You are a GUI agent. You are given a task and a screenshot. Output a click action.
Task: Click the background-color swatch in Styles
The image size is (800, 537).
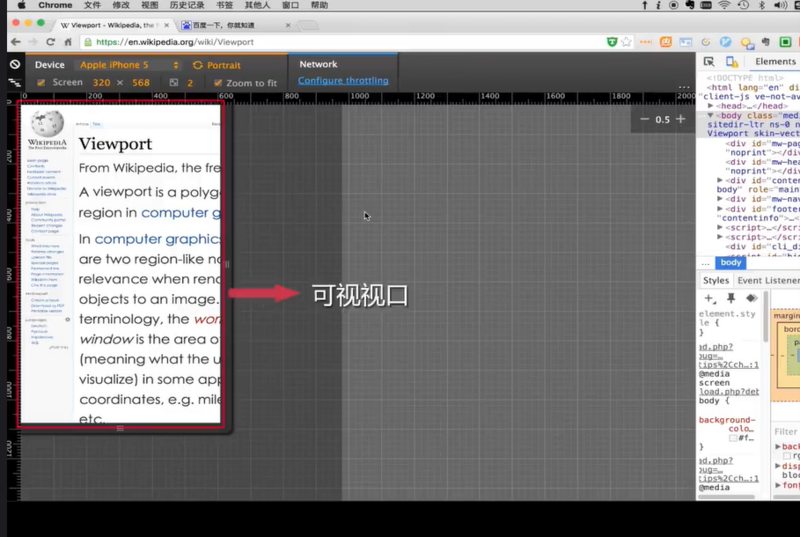click(733, 438)
